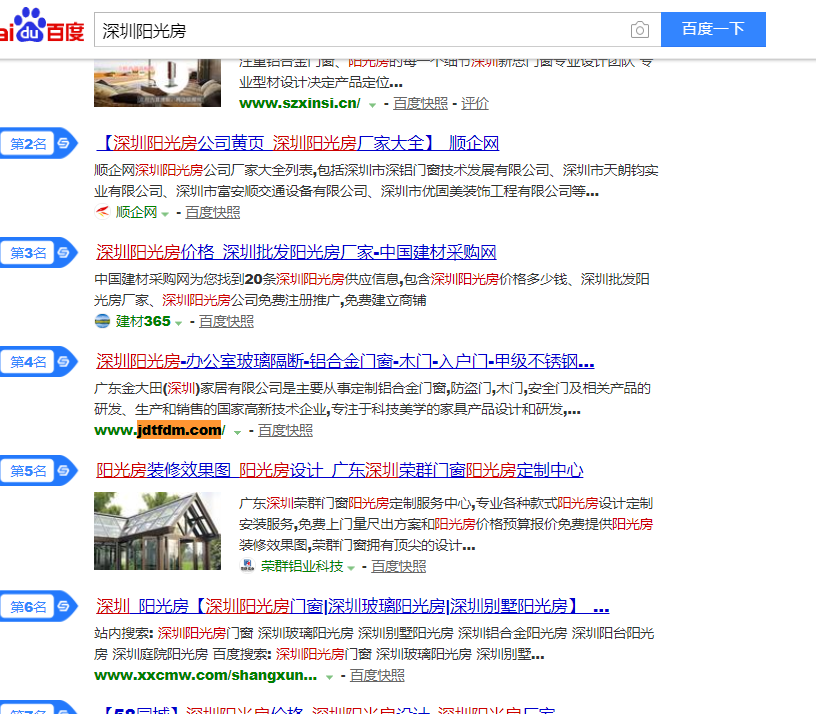Click the sunroom thumbnail in 荣群门窗 result
Image resolution: width=816 pixels, height=714 pixels.
point(157,531)
